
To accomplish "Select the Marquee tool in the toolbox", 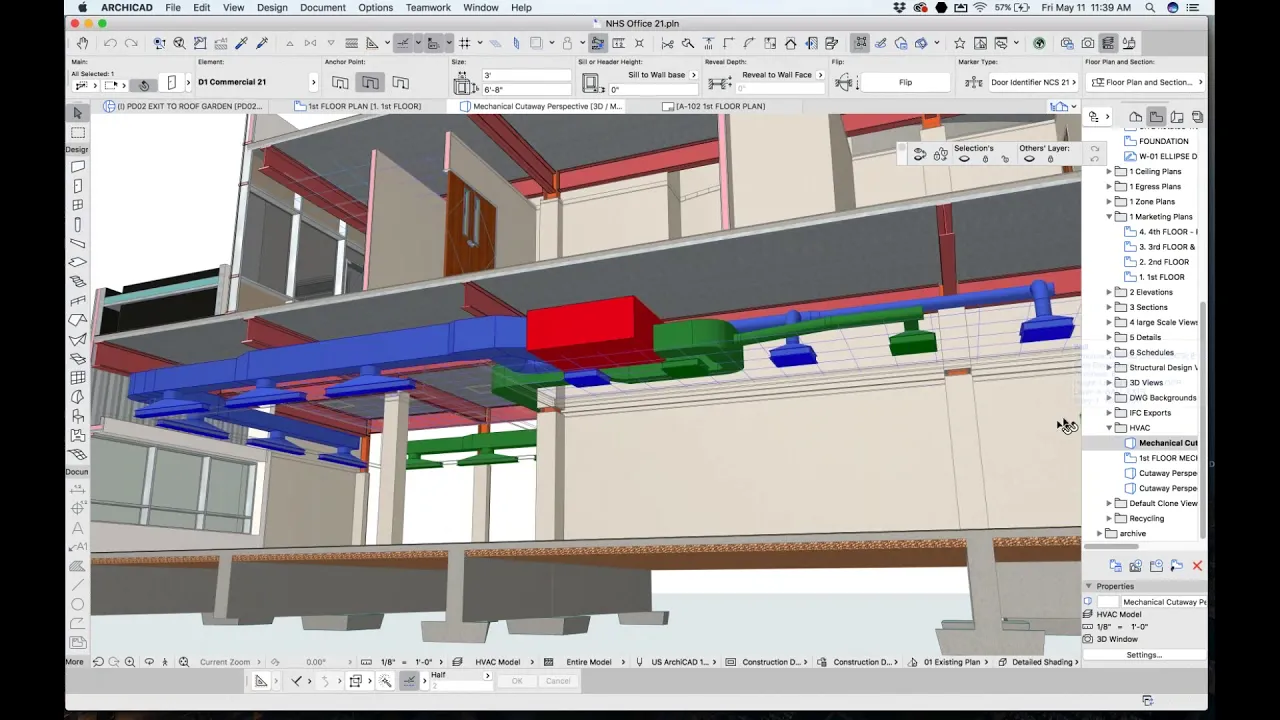I will click(78, 133).
